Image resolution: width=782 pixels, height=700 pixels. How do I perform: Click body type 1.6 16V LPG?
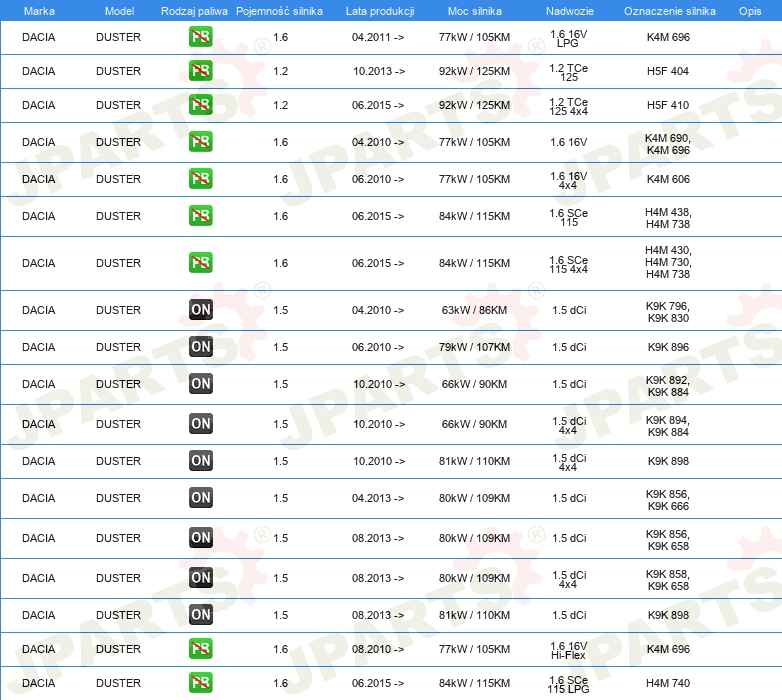[x=569, y=38]
